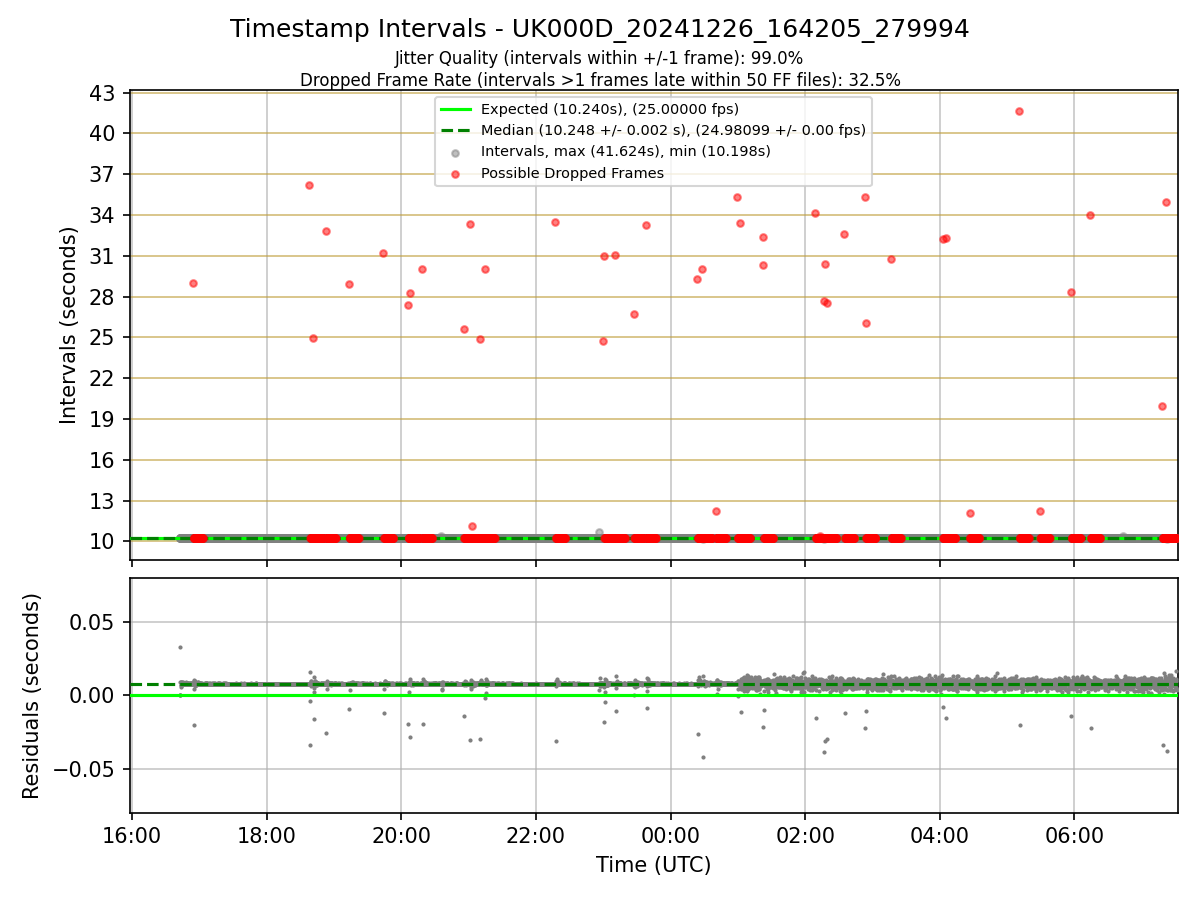Click the dashed dark green line sample in the legend

pos(455,130)
